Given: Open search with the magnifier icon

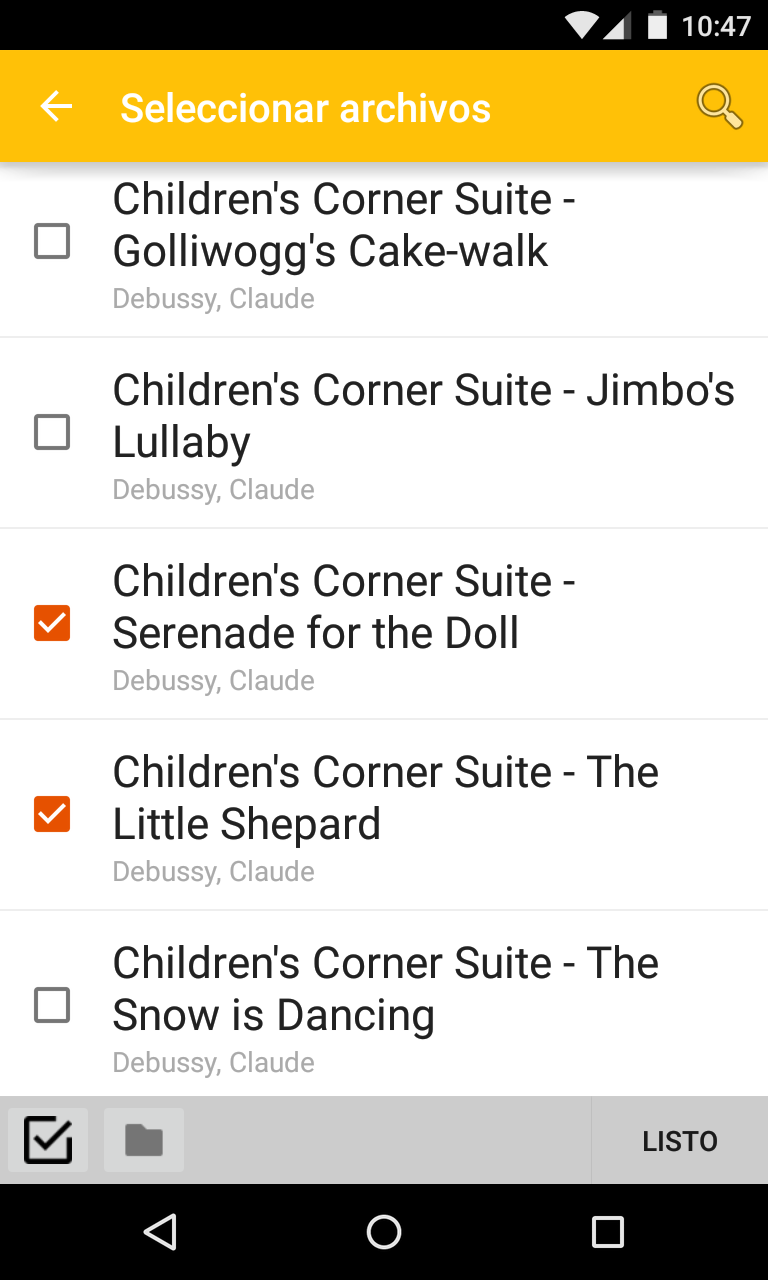Looking at the screenshot, I should click(x=719, y=106).
